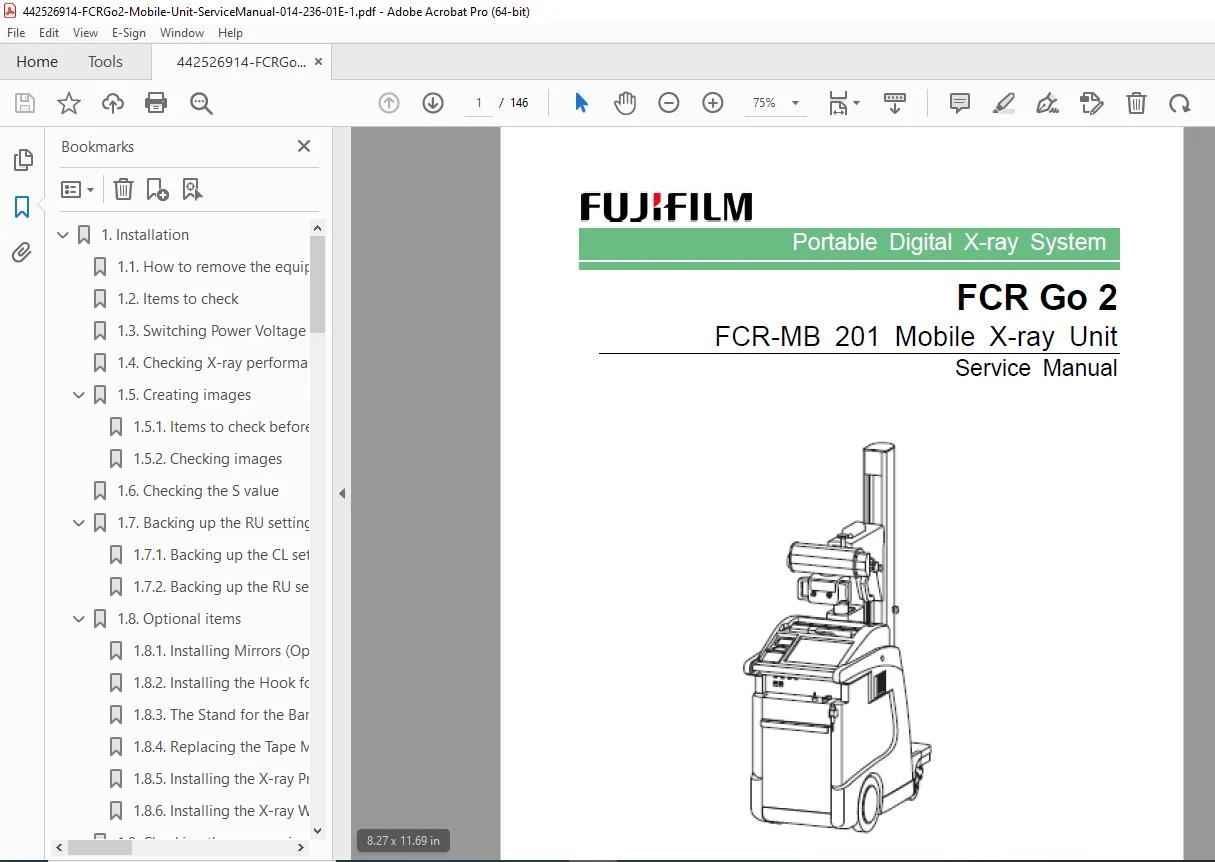The width and height of the screenshot is (1215, 862).
Task: Collapse the 1.7. Backing up bookmark
Action: pos(79,523)
